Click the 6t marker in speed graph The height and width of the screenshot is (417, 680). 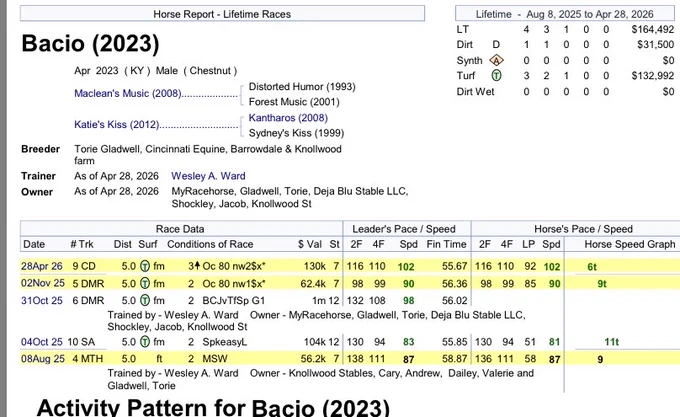[592, 267]
